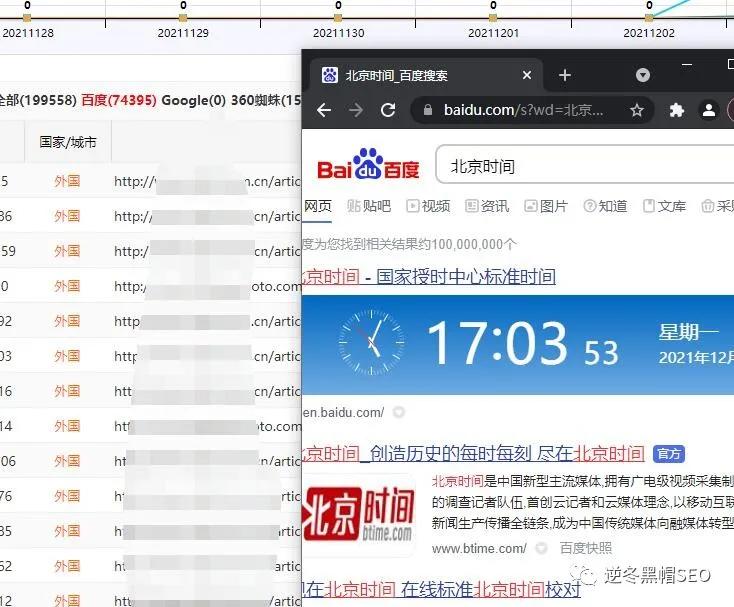Click 外国 in the row numbered 59
This screenshot has width=734, height=607.
pos(67,251)
